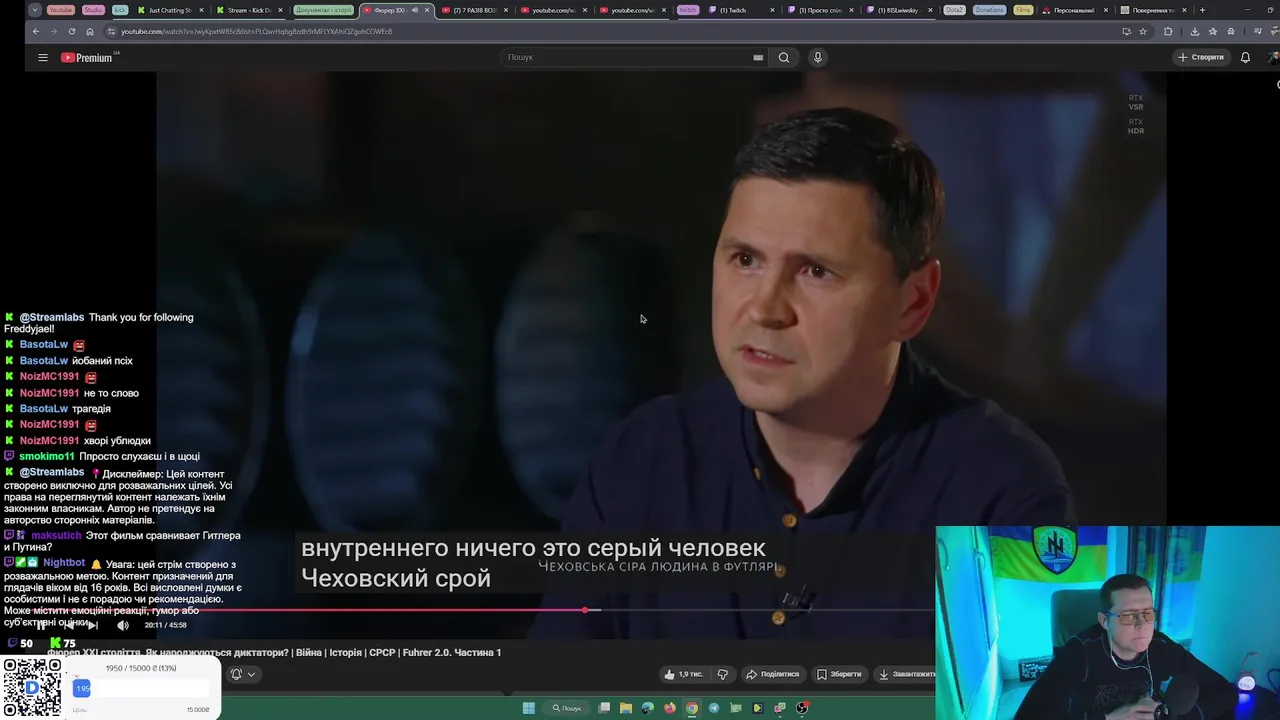Click donation QR code image
Viewport: 1280px width, 720px height.
coord(32,688)
